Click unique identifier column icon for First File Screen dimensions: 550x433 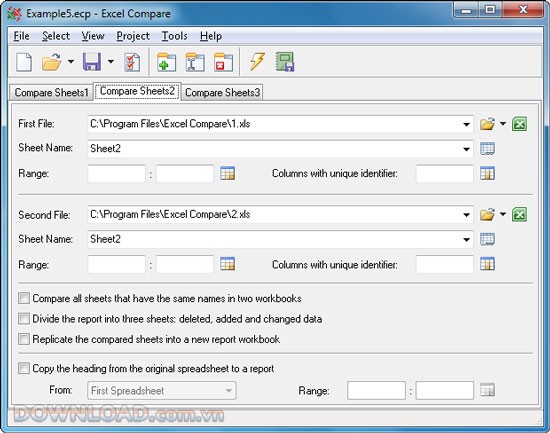tap(487, 173)
